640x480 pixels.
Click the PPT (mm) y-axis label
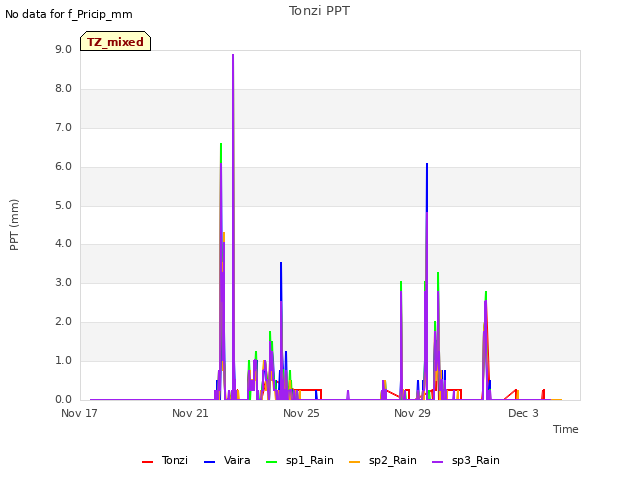[14, 225]
